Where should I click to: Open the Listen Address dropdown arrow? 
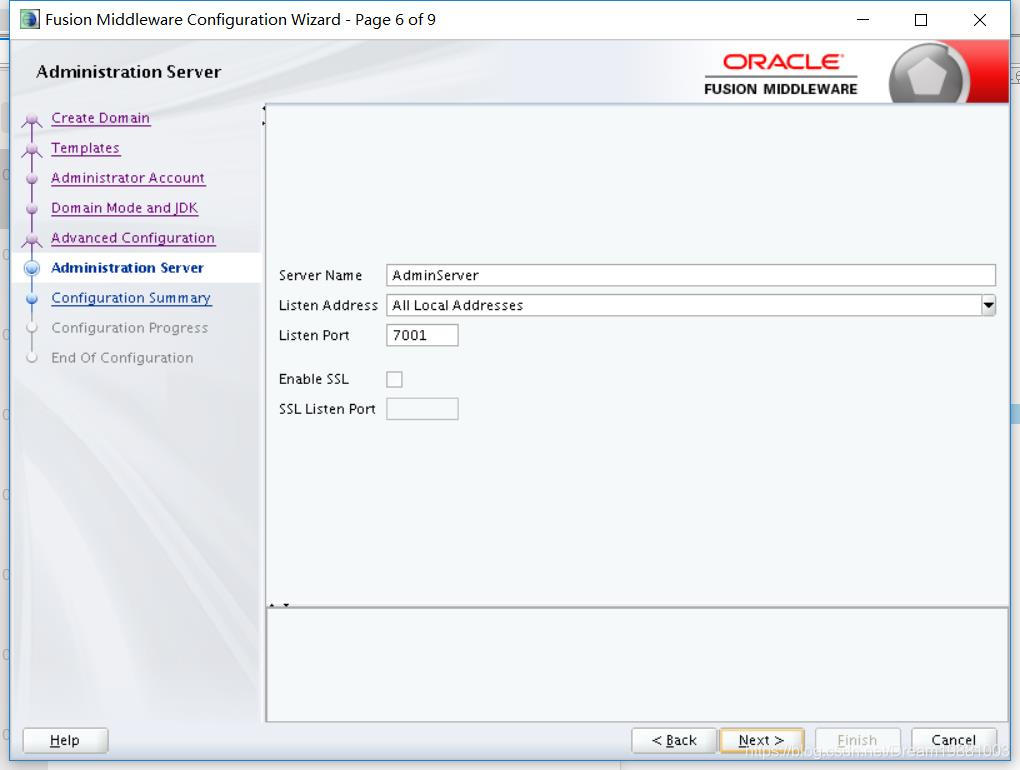pos(988,305)
